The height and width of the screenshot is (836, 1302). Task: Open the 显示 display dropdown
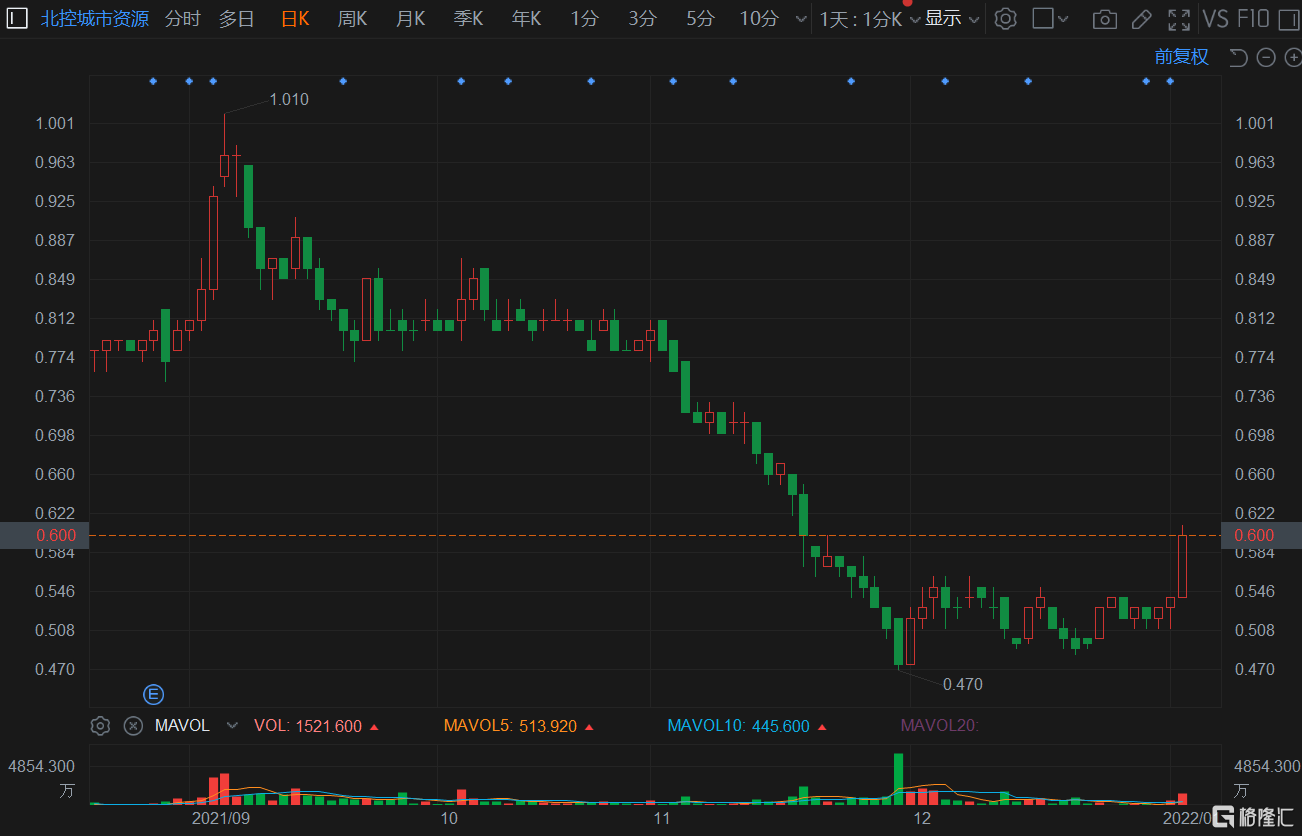(952, 19)
